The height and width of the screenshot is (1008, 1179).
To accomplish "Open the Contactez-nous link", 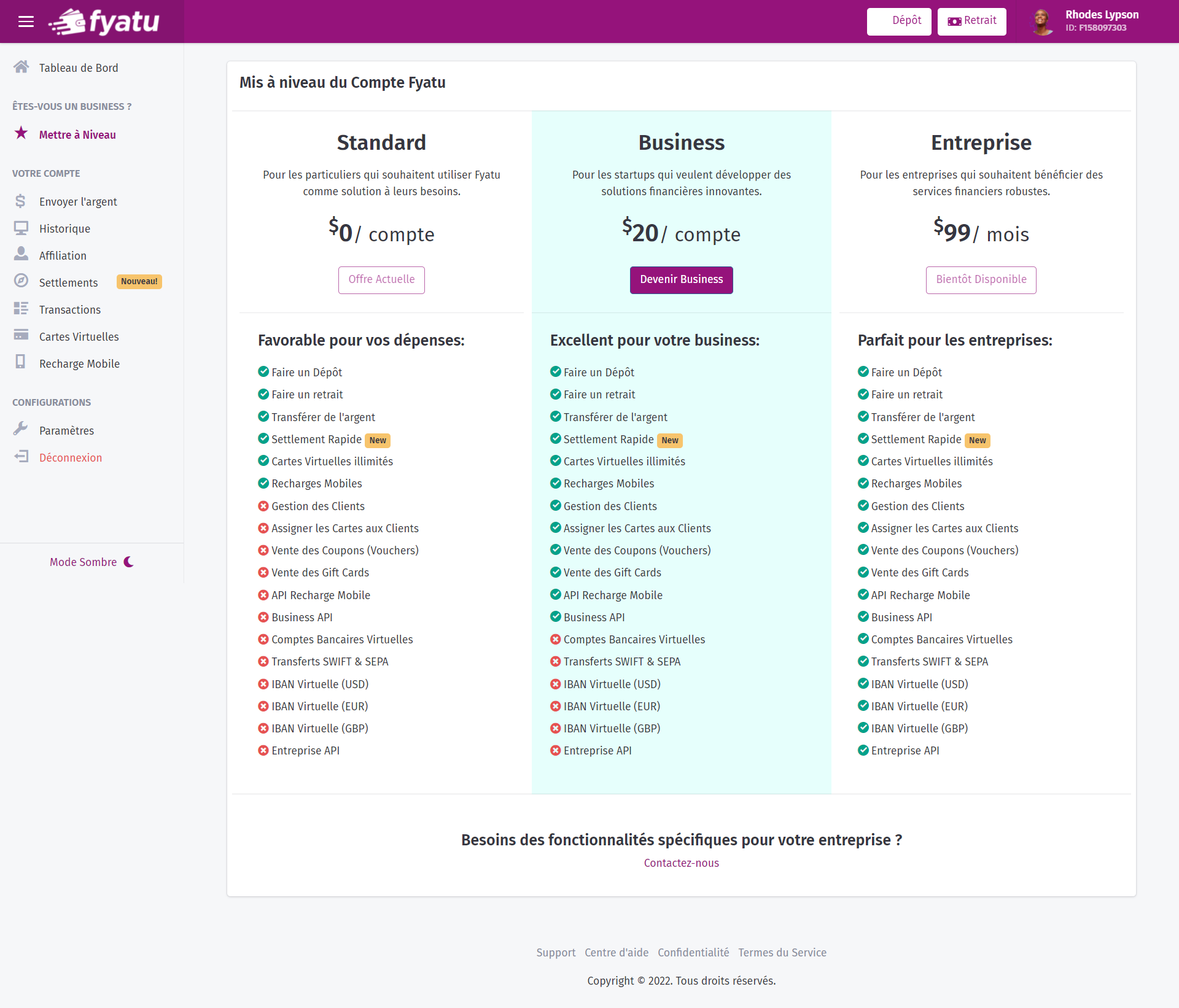I will click(x=681, y=863).
